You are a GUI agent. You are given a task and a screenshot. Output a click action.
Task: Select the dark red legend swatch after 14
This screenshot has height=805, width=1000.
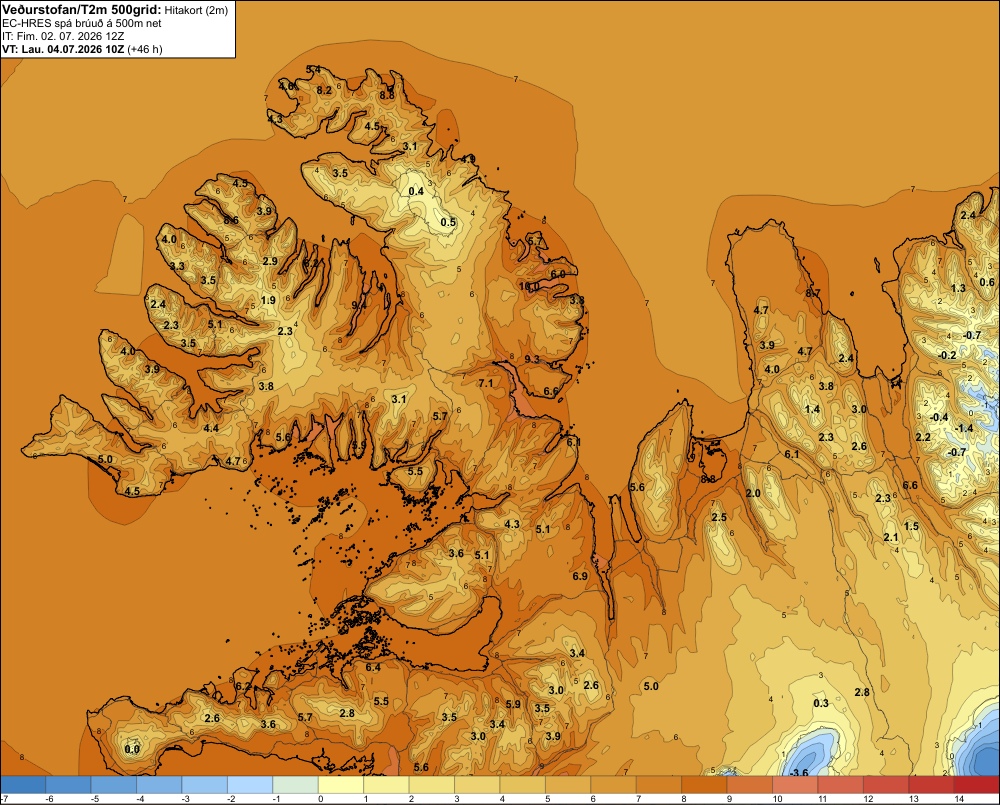point(976,785)
